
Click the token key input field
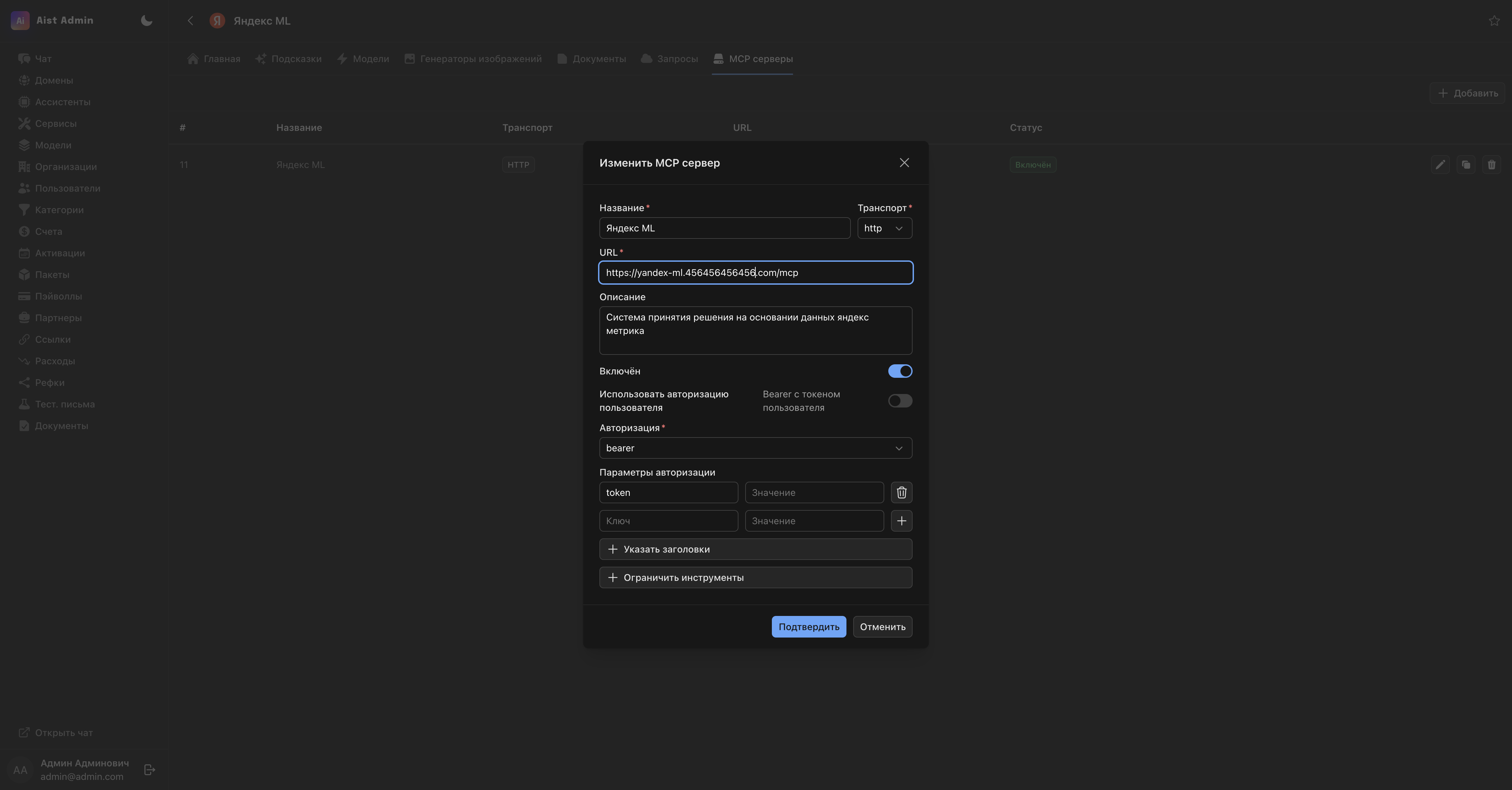pyautogui.click(x=669, y=492)
